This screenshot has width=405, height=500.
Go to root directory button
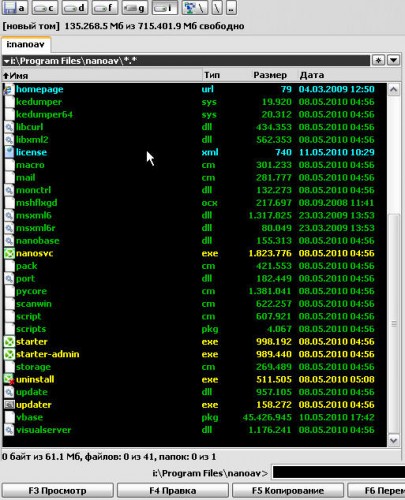click(217, 8)
